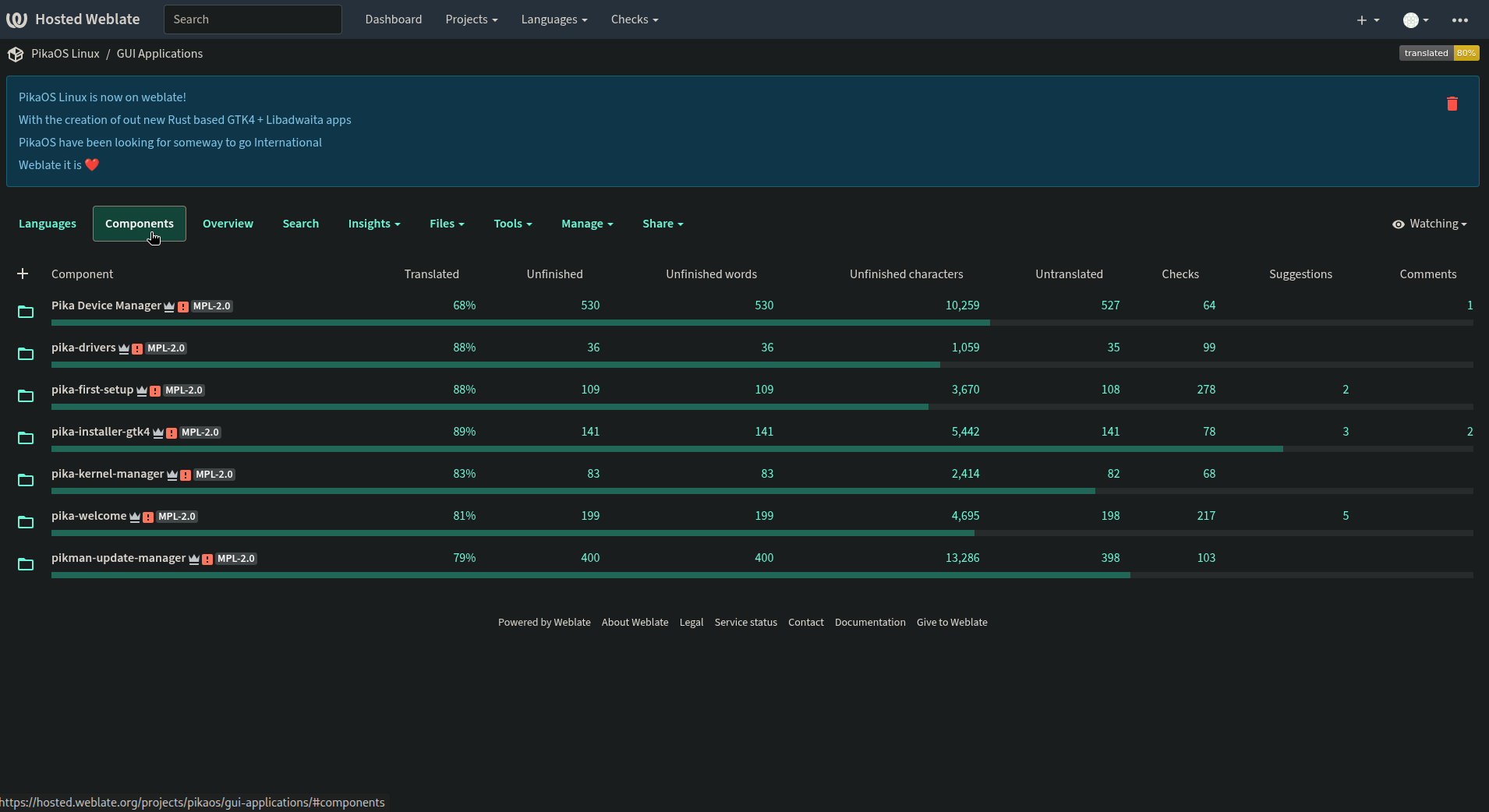Image resolution: width=1489 pixels, height=812 pixels.
Task: Click in the Search input field
Action: 253,19
